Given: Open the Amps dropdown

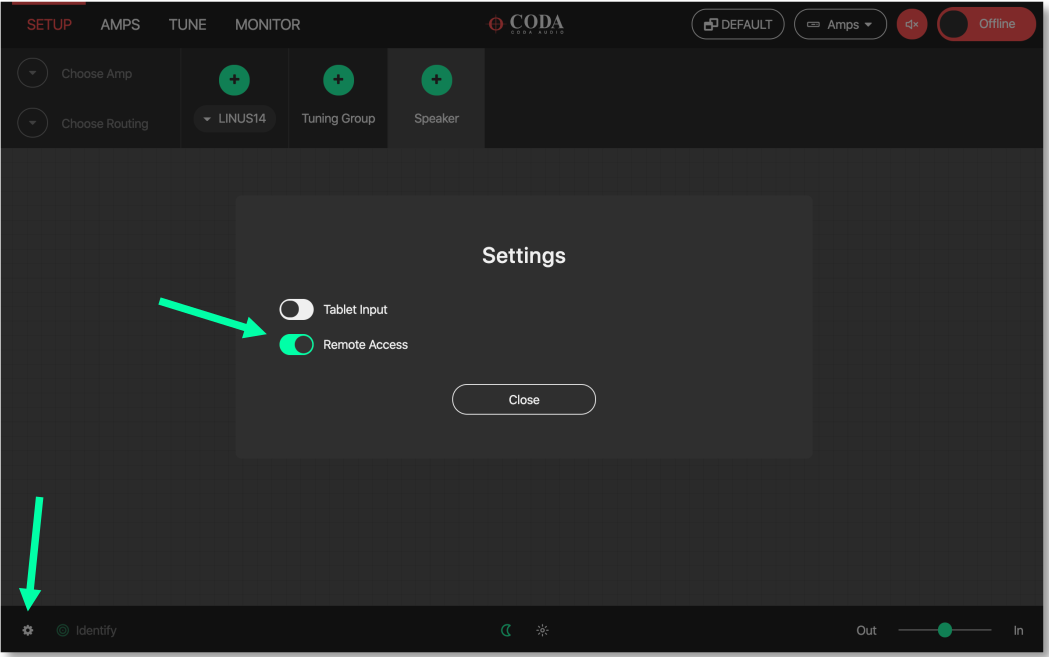Looking at the screenshot, I should tap(840, 25).
